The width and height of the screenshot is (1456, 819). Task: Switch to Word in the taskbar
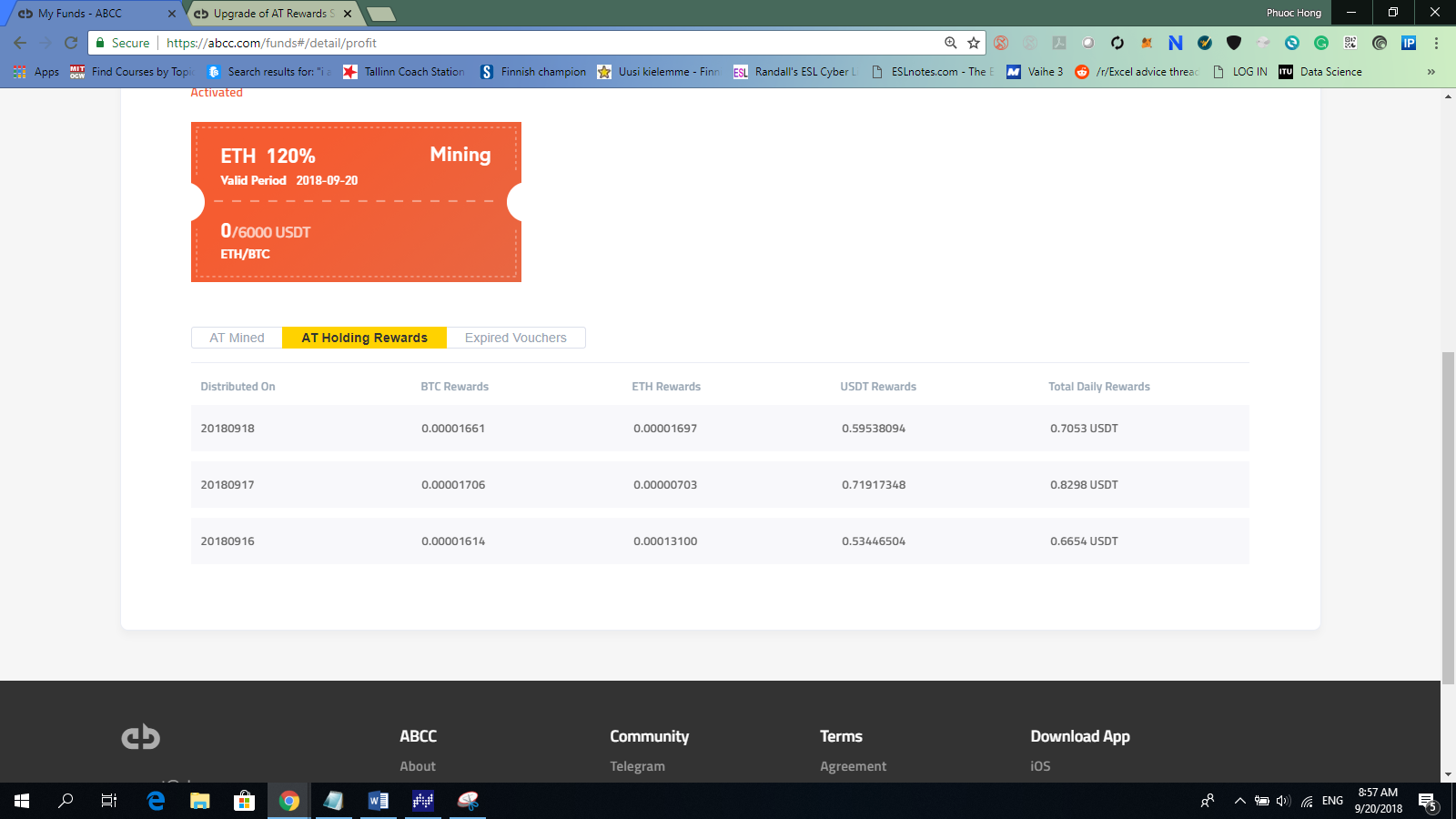[x=379, y=801]
